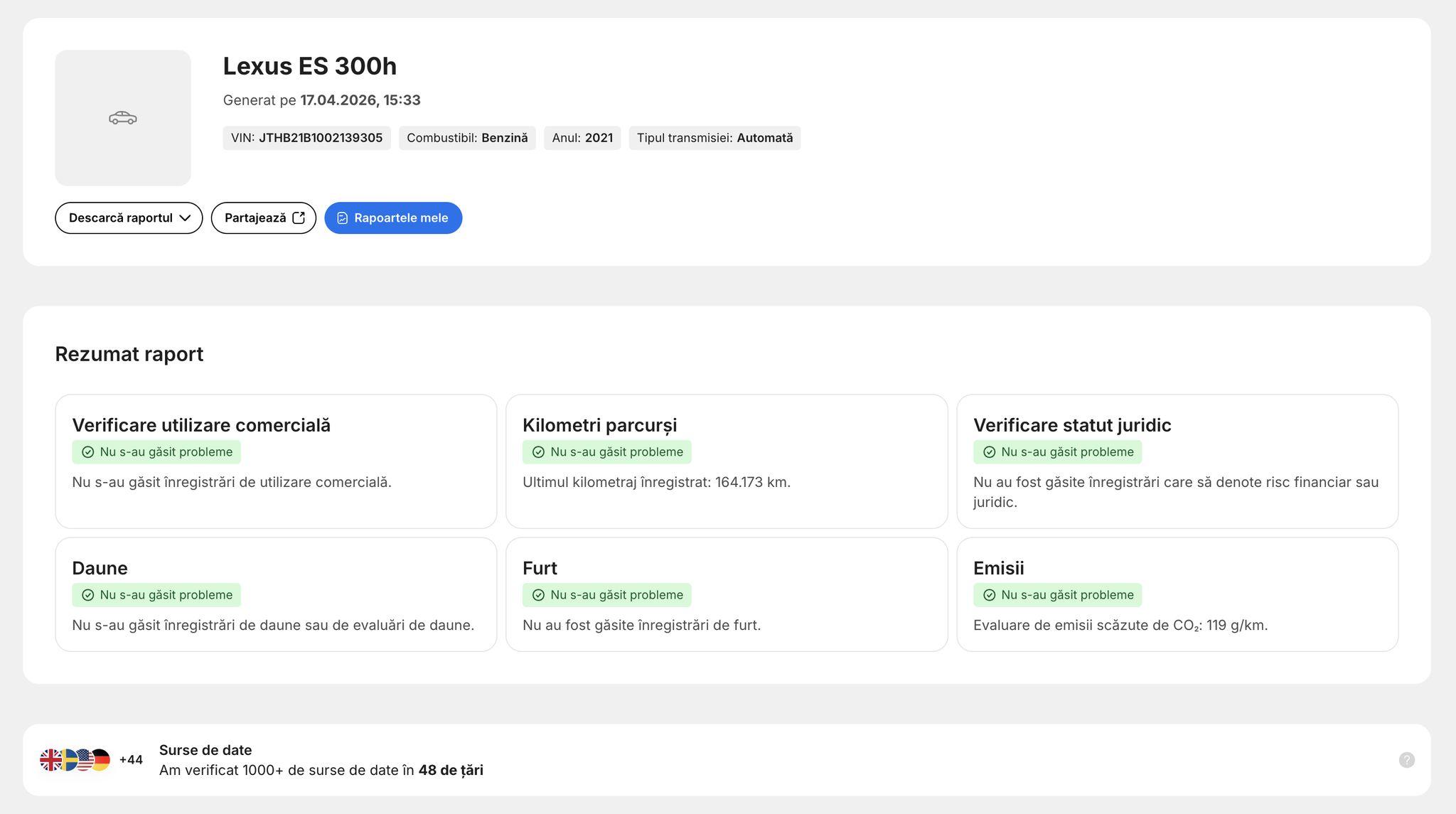Viewport: 1456px width, 814px height.
Task: Select the Emisii summary card
Action: (1177, 594)
